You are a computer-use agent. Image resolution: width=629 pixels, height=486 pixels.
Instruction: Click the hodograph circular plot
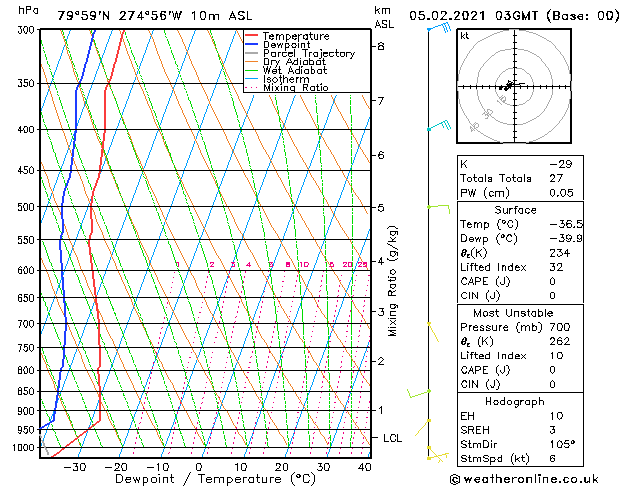pyautogui.click(x=514, y=86)
